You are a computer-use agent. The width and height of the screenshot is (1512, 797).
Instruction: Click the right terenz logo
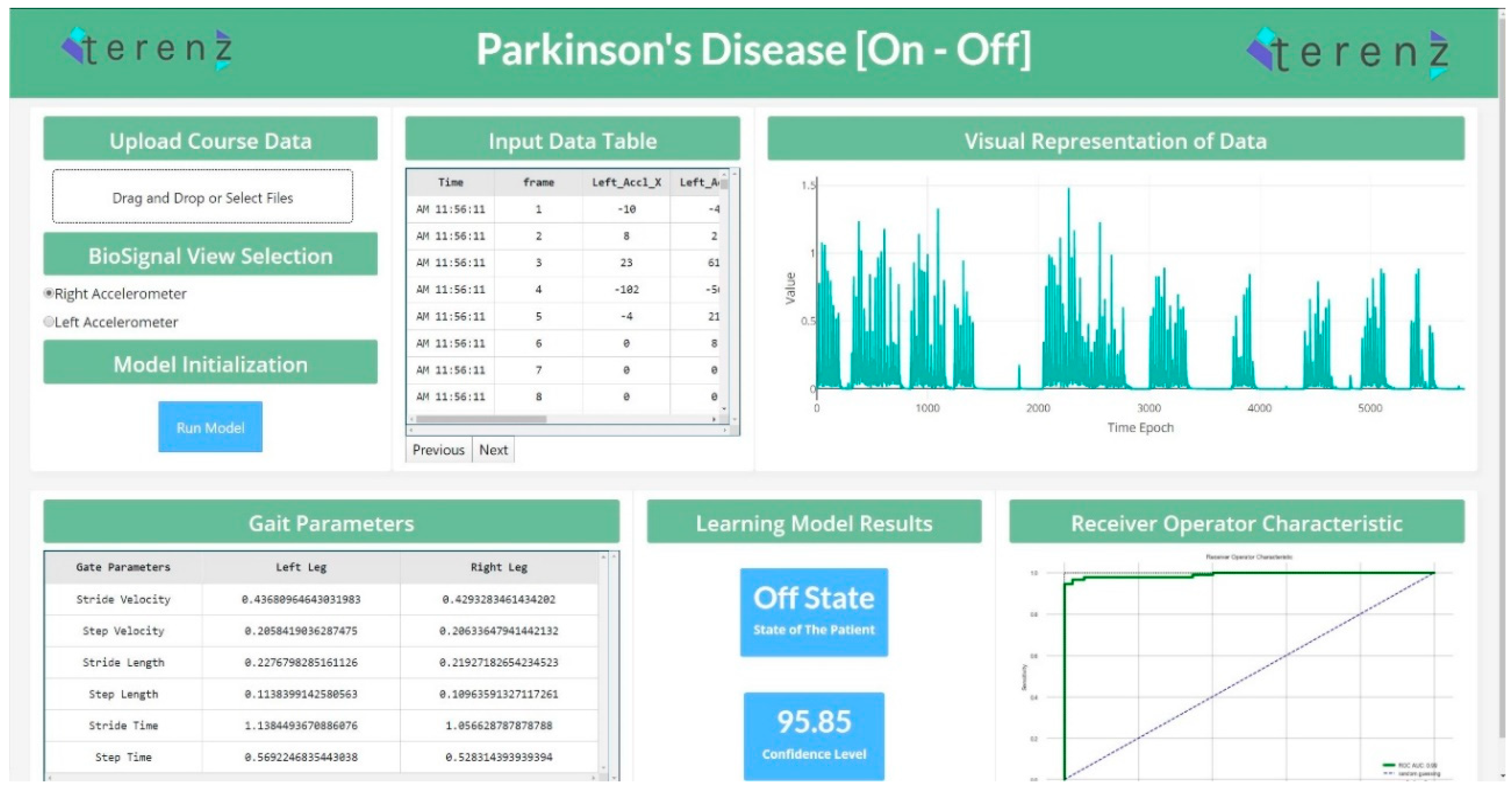[x=1348, y=53]
